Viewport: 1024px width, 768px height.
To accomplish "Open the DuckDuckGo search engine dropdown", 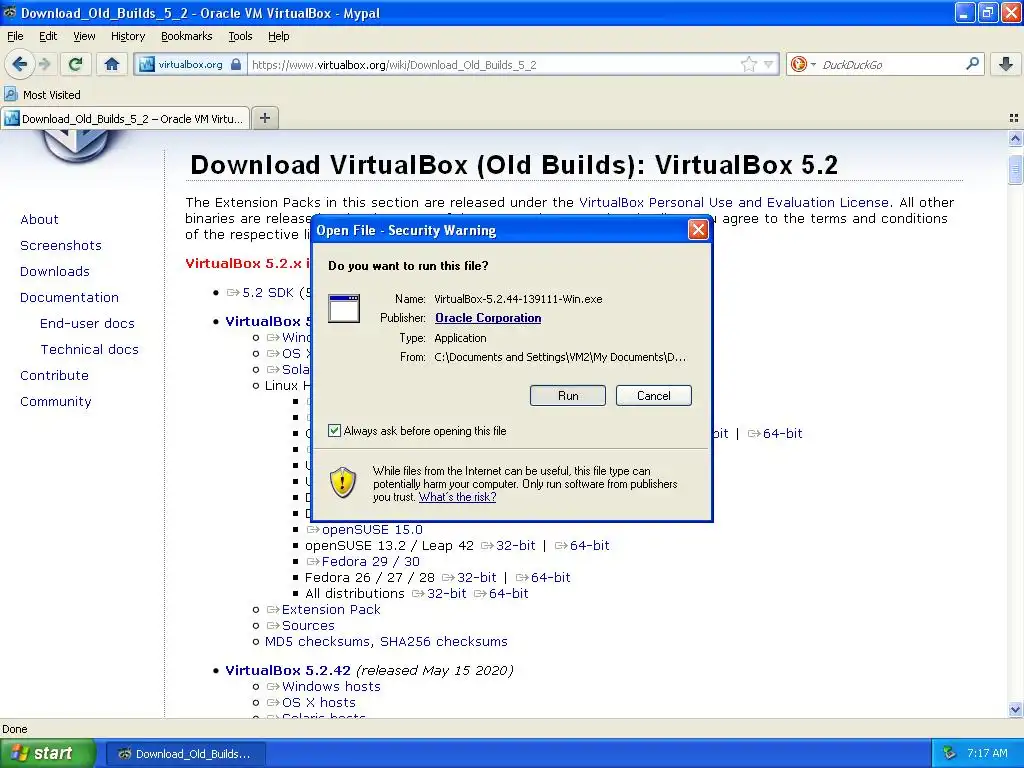I will [803, 64].
